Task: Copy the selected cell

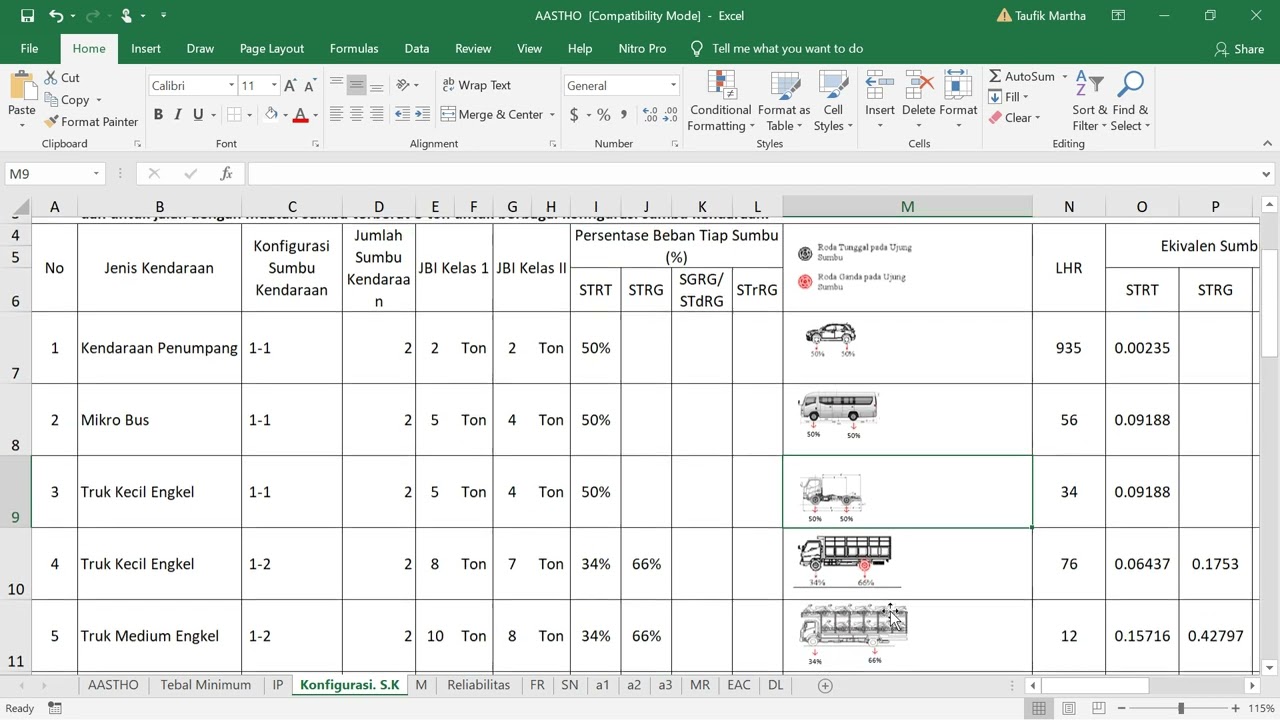Action: pyautogui.click(x=66, y=99)
